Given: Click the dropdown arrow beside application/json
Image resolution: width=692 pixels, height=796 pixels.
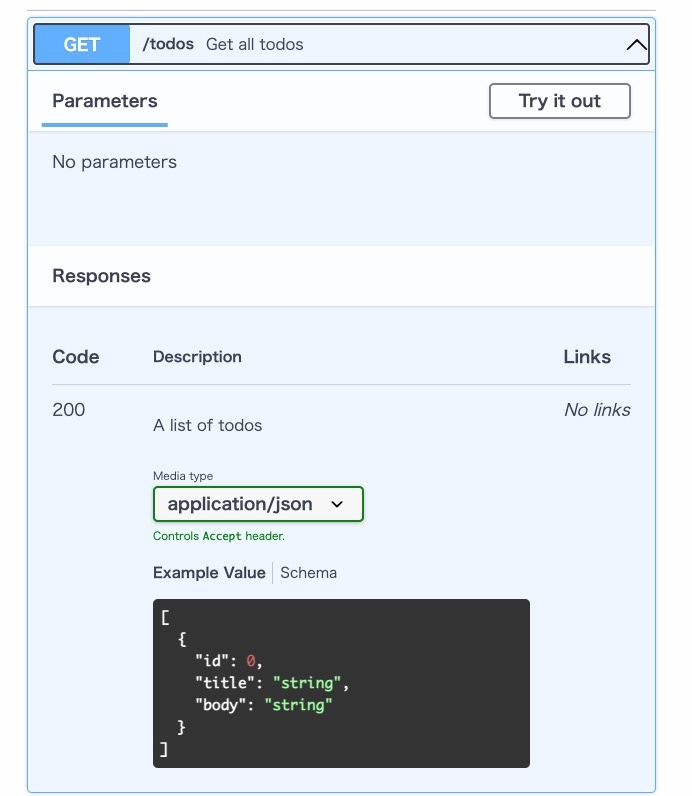Looking at the screenshot, I should 337,504.
